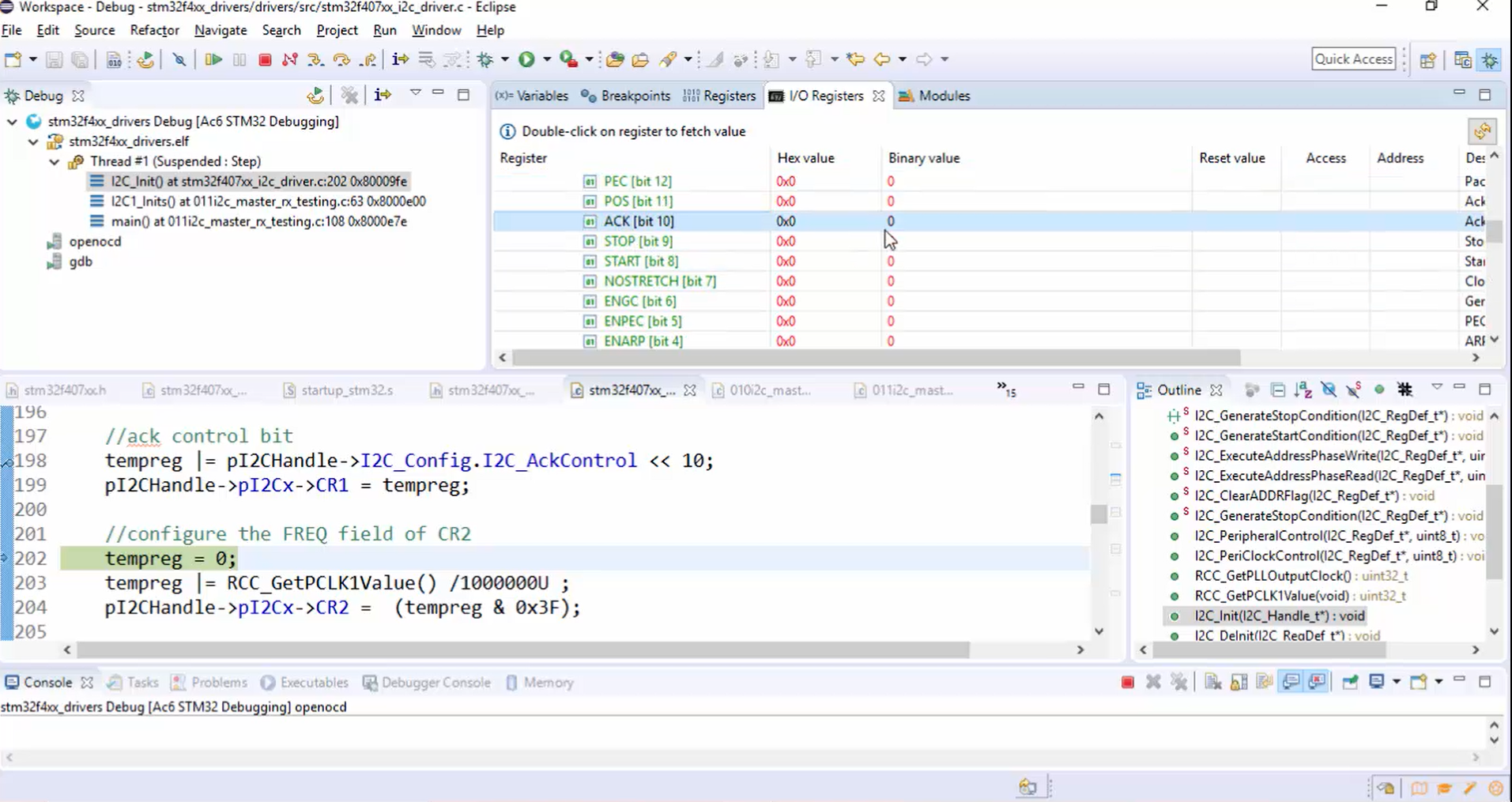Click the Suspend execution icon
The height and width of the screenshot is (802, 1512).
tap(239, 59)
